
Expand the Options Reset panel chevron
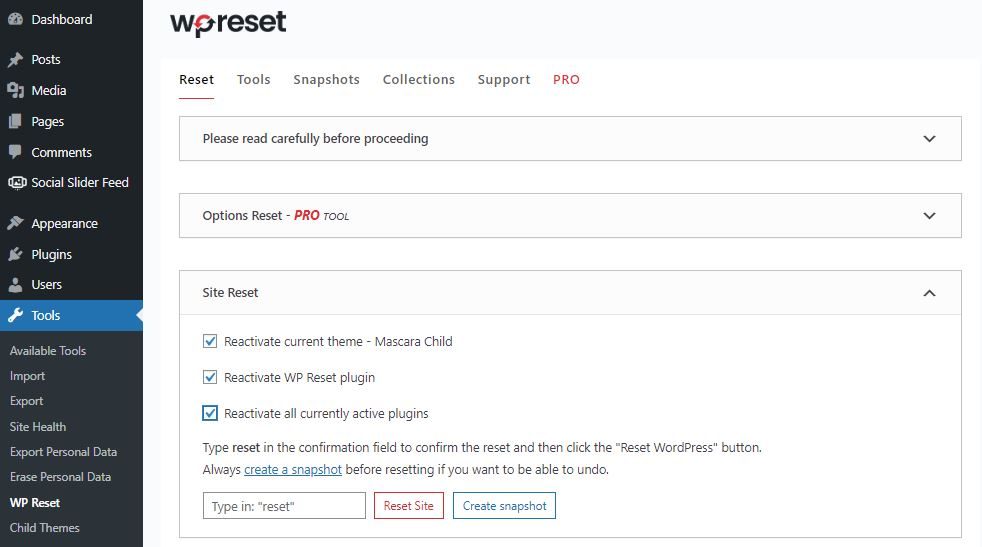click(x=929, y=216)
